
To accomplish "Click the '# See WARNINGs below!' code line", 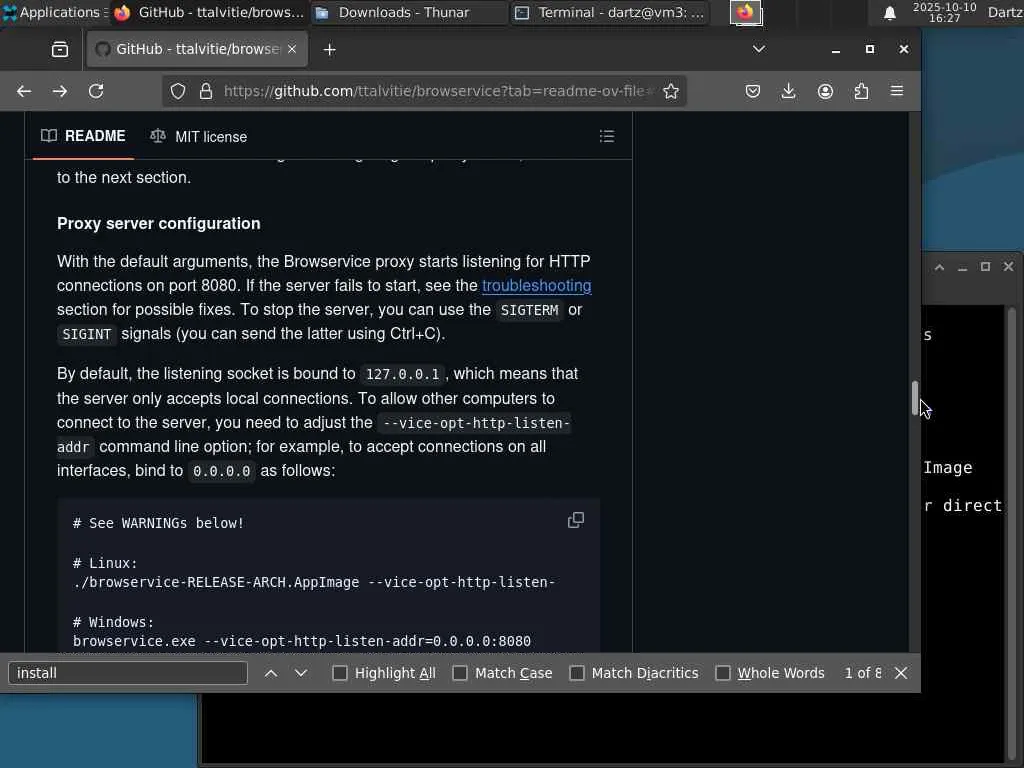I will click(158, 523).
